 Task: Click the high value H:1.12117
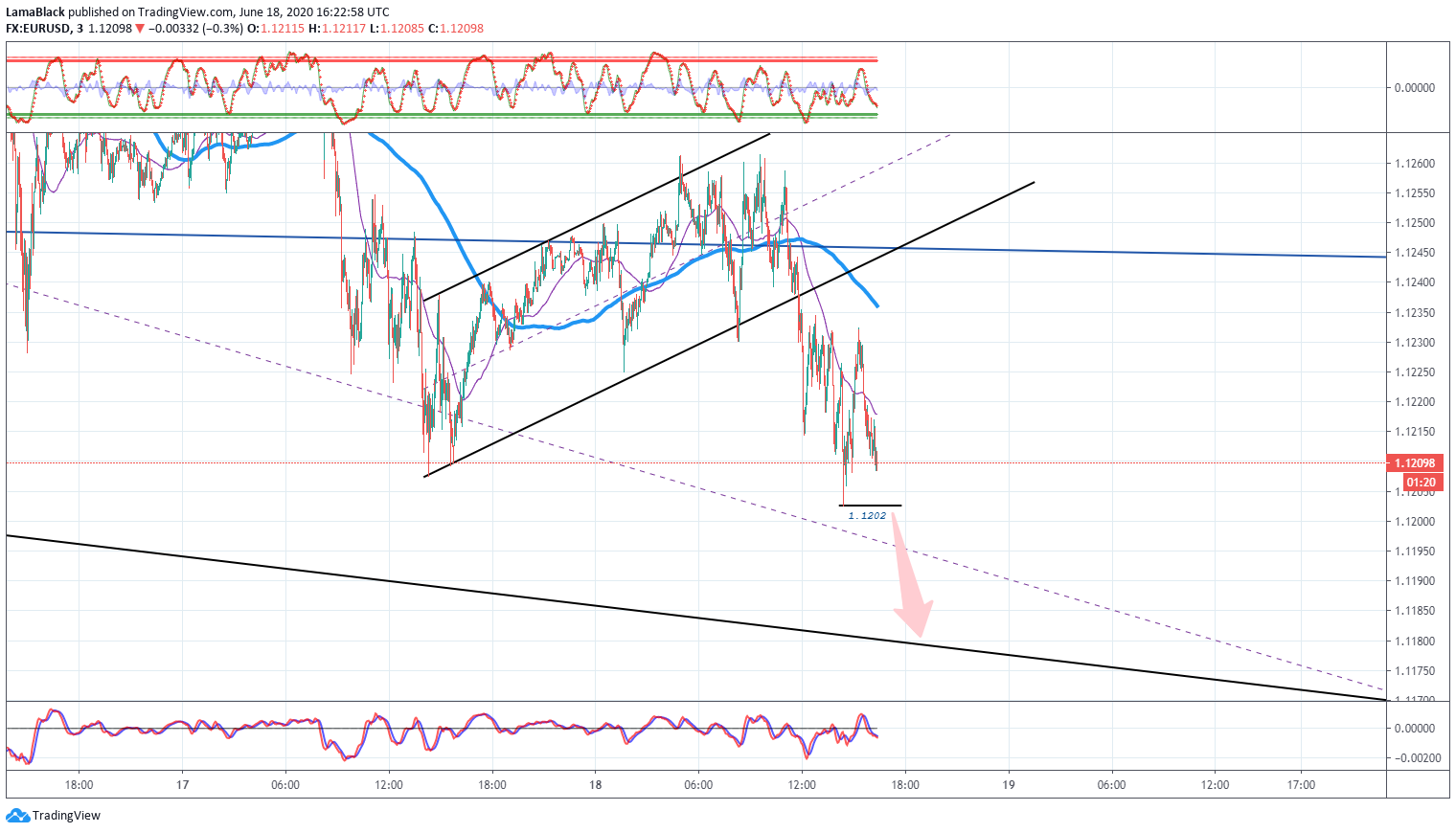click(336, 29)
